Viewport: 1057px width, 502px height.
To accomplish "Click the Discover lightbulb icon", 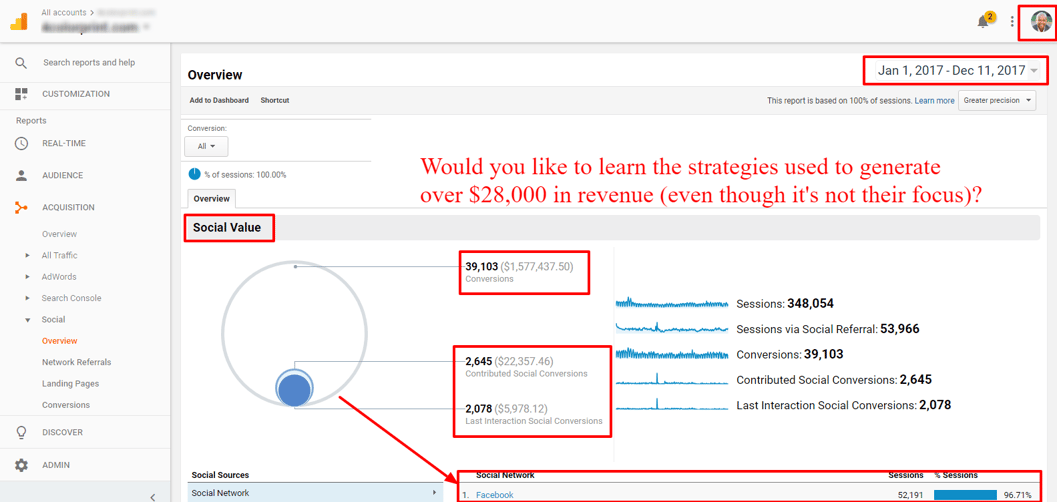I will coord(21,432).
